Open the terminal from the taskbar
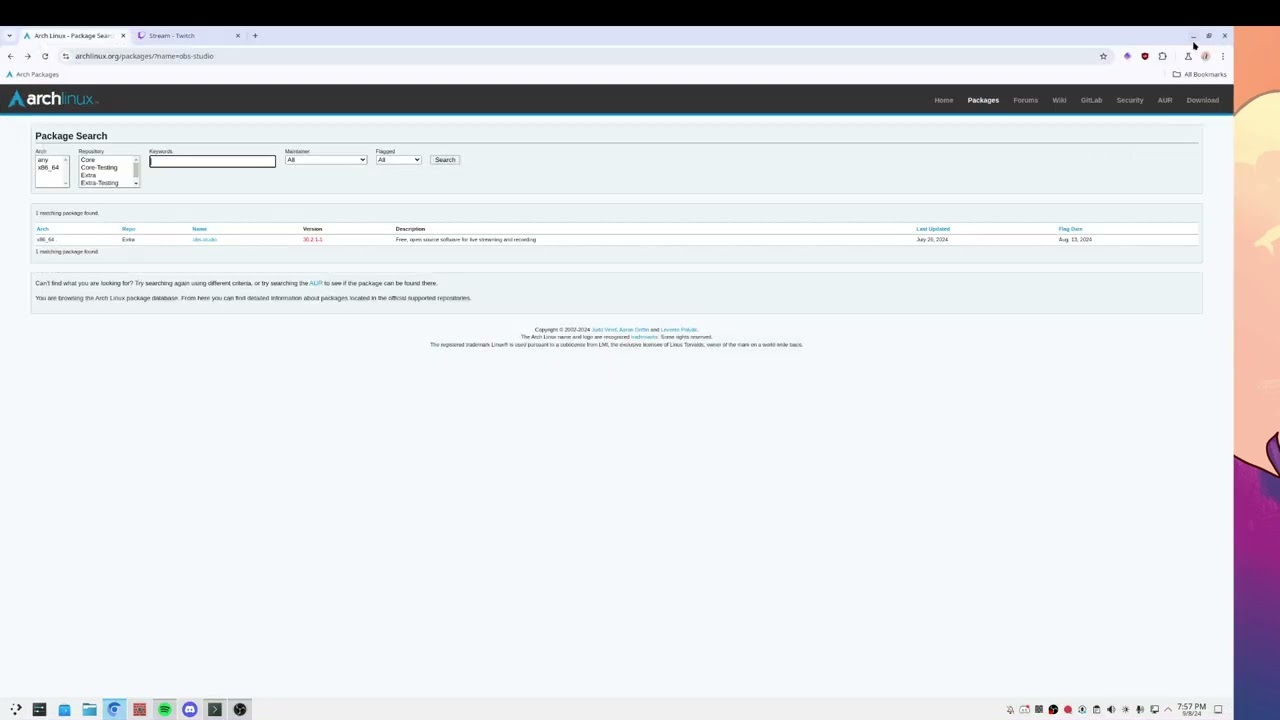This screenshot has height=720, width=1280. [214, 709]
